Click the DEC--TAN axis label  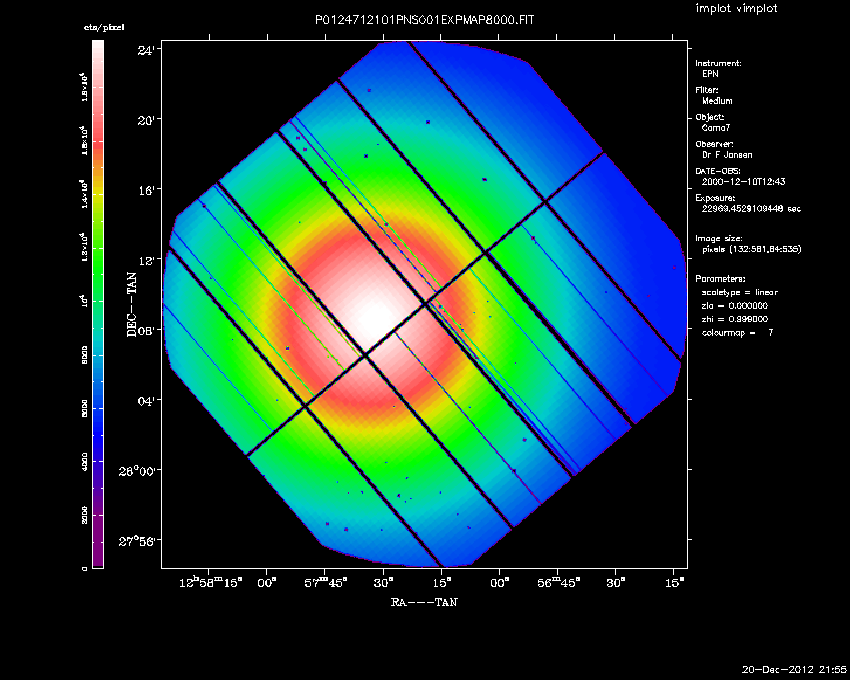tap(131, 303)
